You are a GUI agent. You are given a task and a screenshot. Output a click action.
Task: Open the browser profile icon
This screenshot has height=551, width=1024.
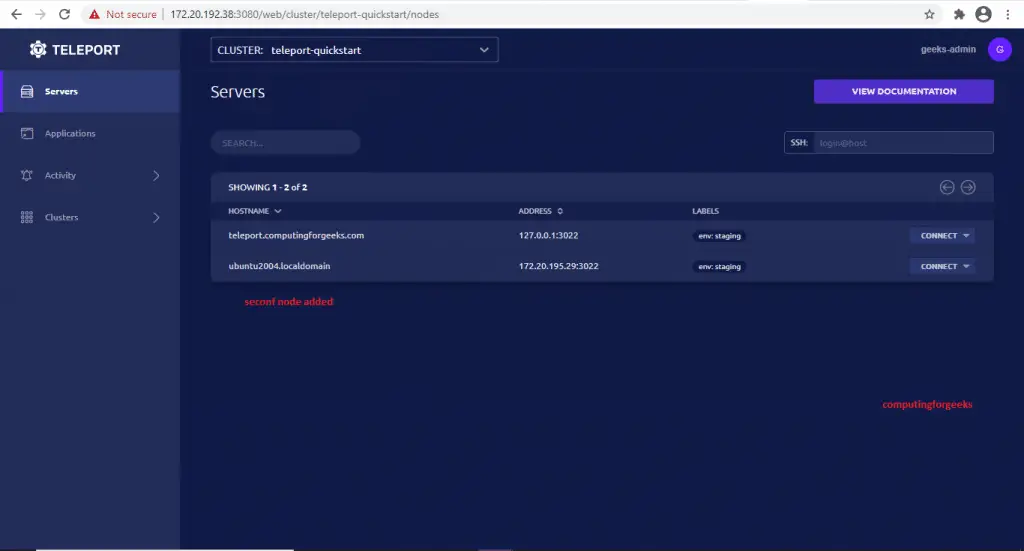(983, 14)
